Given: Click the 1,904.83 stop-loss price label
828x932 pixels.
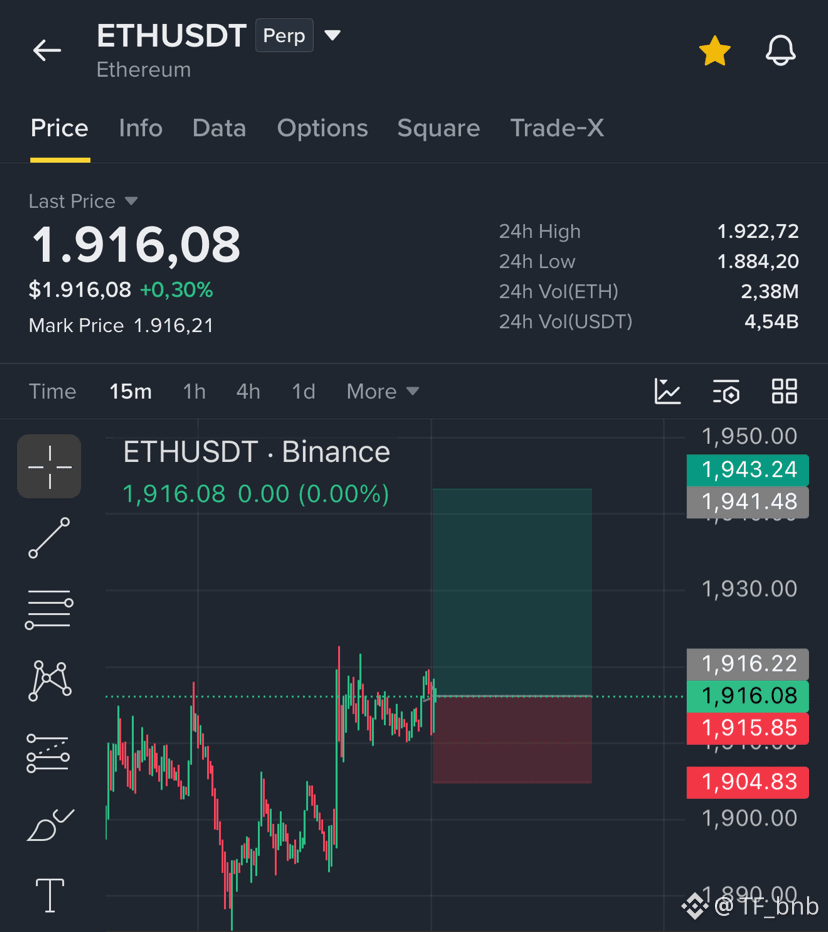Looking at the screenshot, I should click(748, 782).
